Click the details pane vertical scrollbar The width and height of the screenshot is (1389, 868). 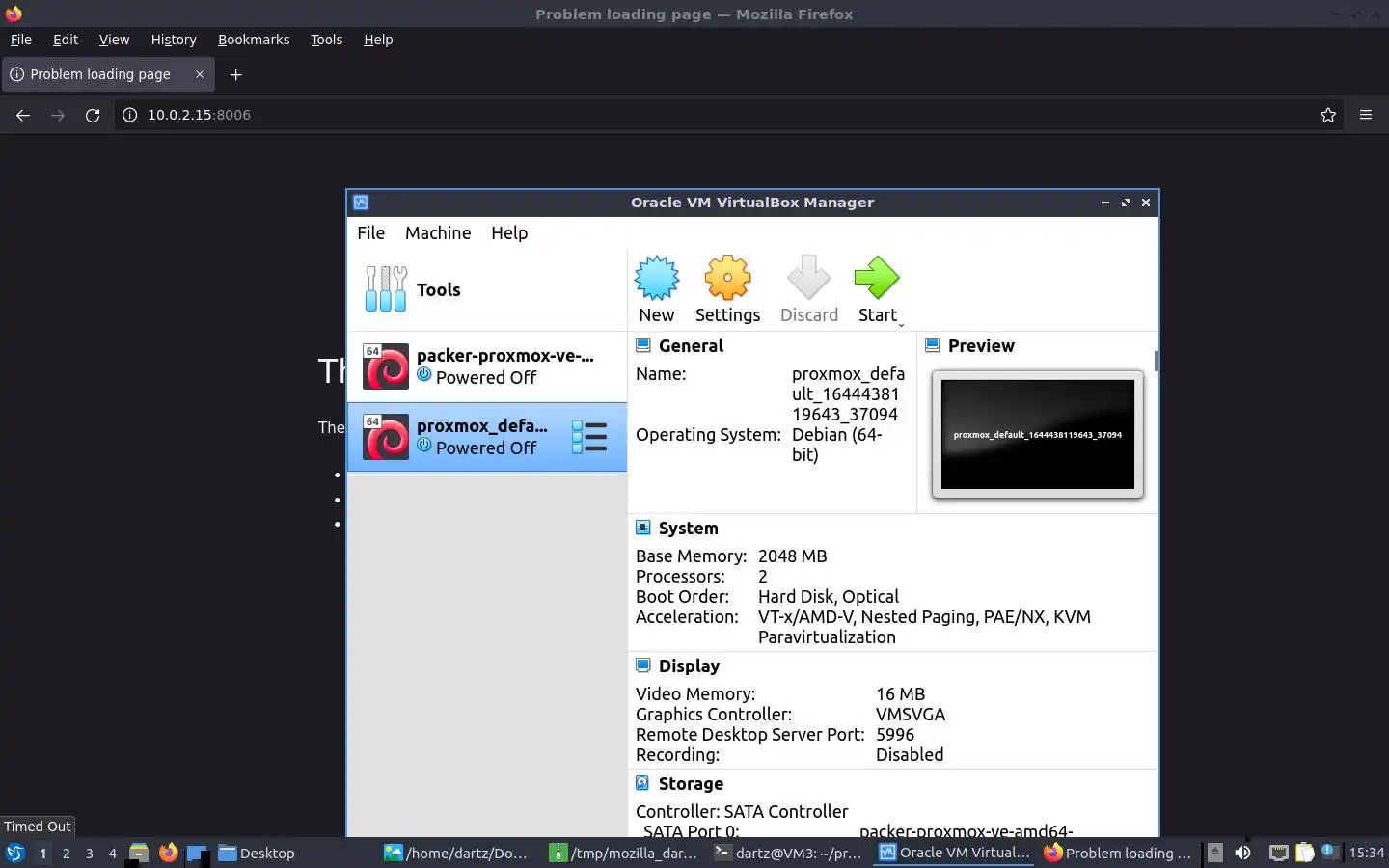[1156, 361]
